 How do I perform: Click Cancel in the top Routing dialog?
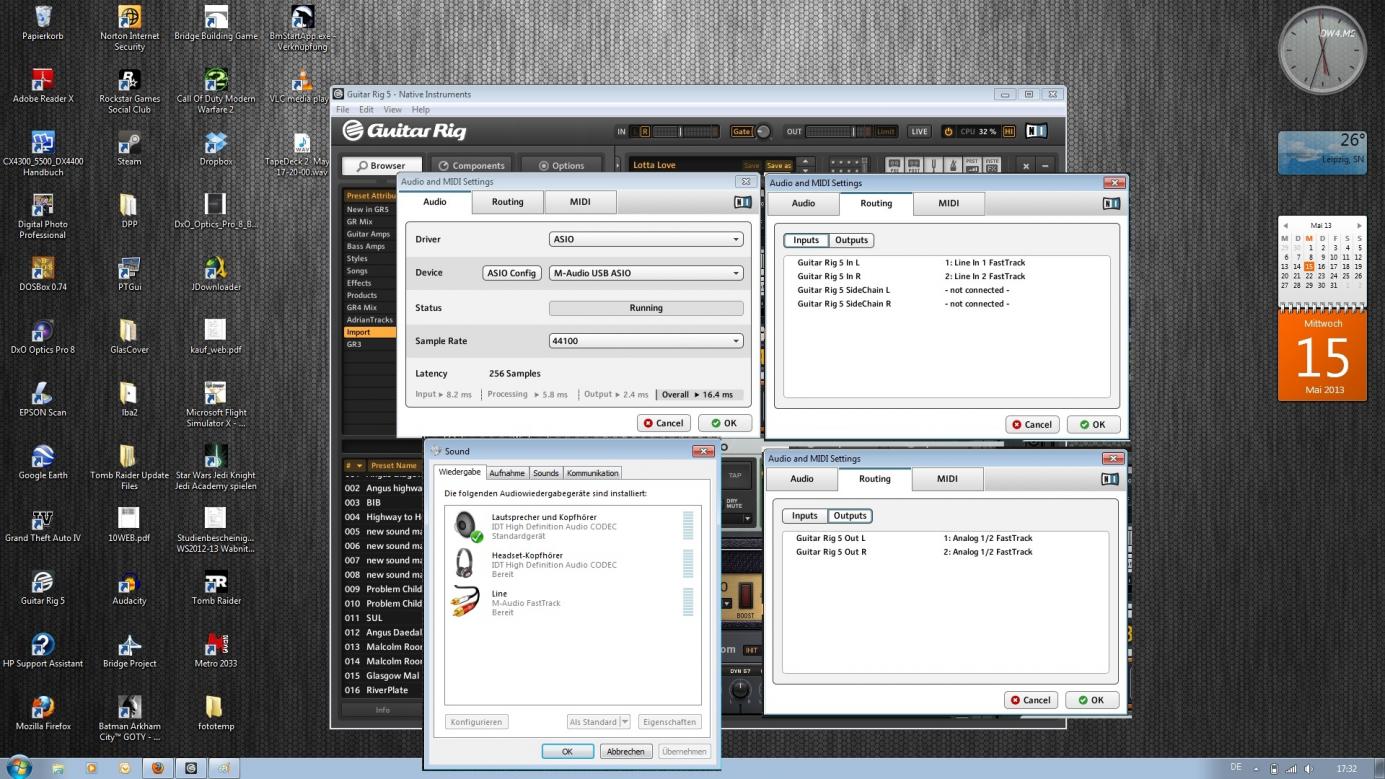(x=1032, y=424)
